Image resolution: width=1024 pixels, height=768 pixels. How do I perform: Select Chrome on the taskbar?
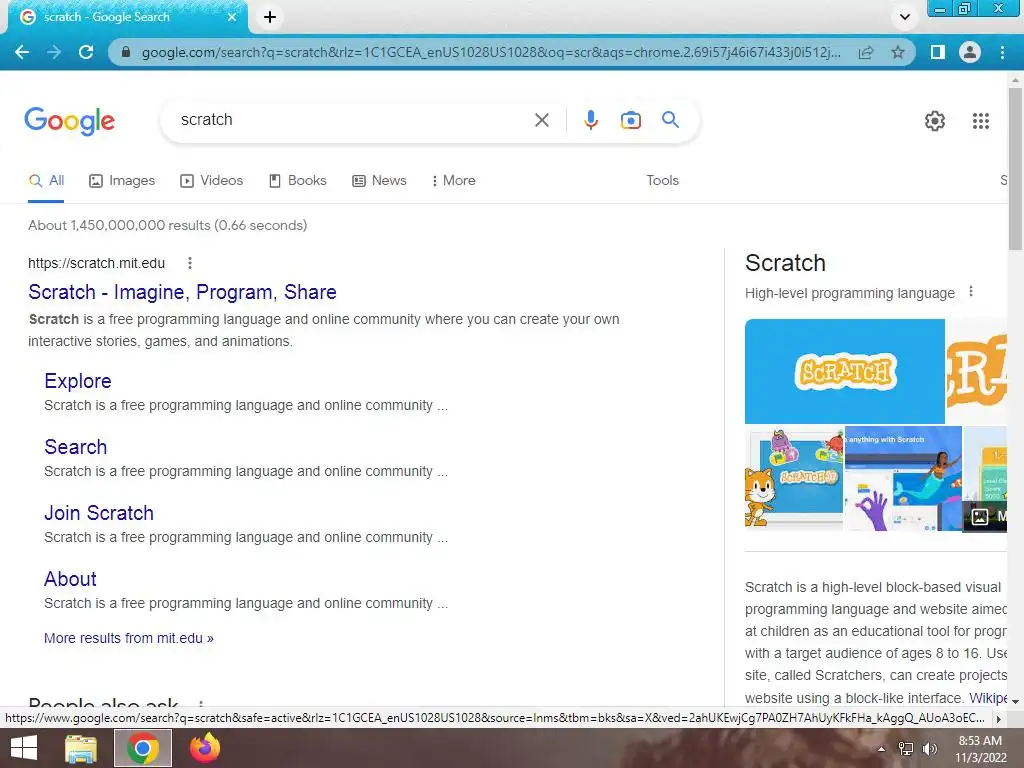coord(143,748)
